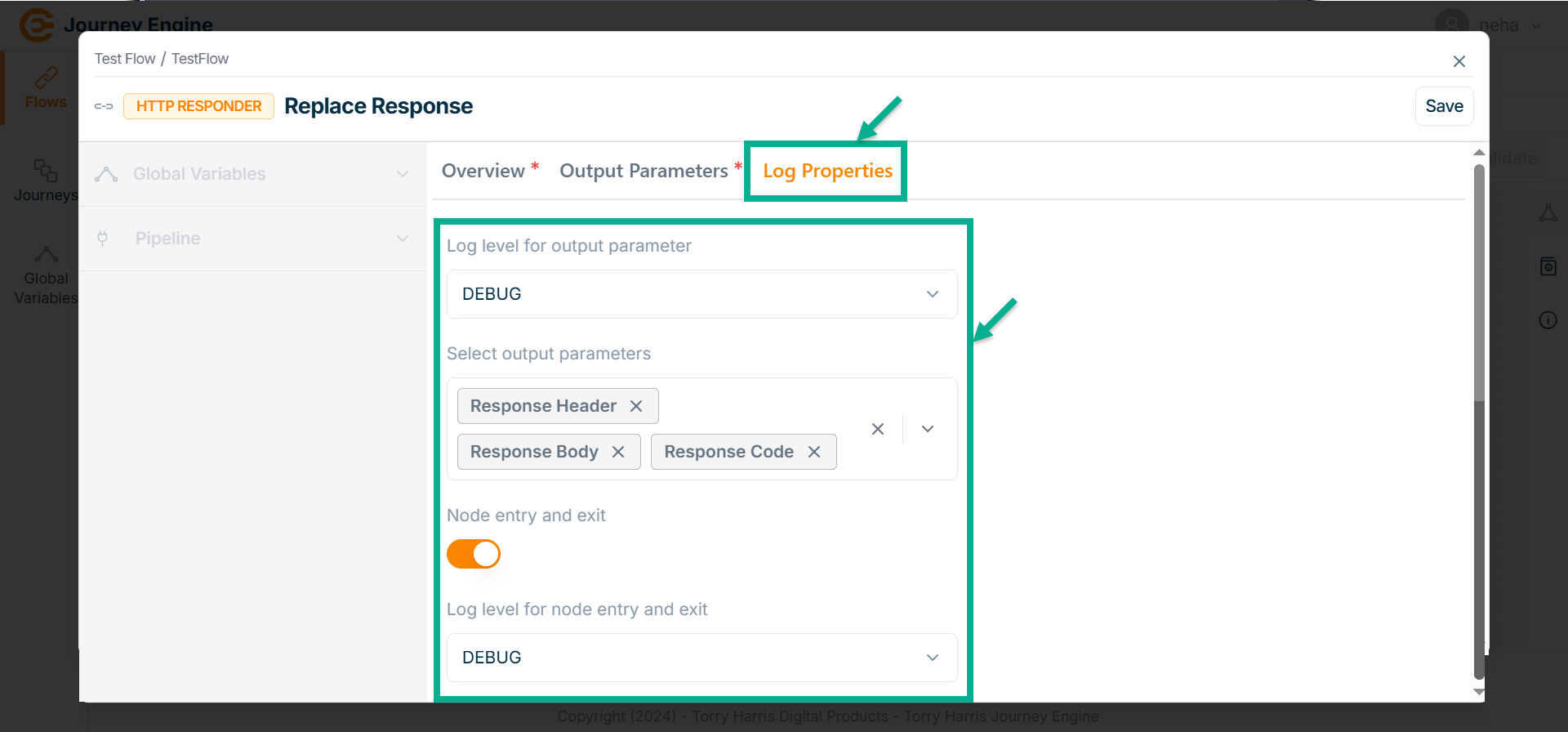The image size is (1568, 732).
Task: Disable the Node entry and exit toggle
Action: pyautogui.click(x=474, y=554)
